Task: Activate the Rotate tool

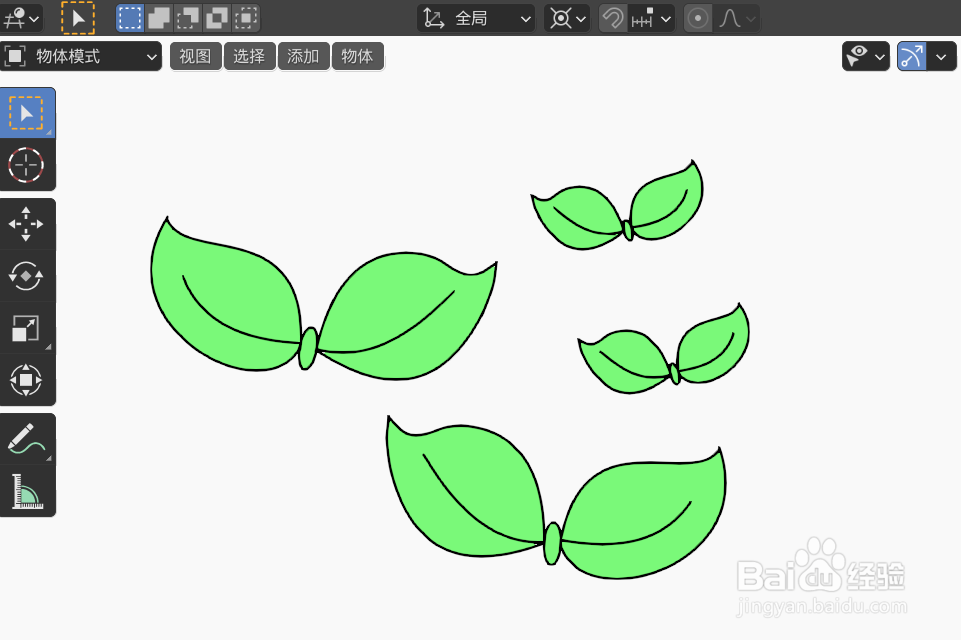Action: point(28,275)
